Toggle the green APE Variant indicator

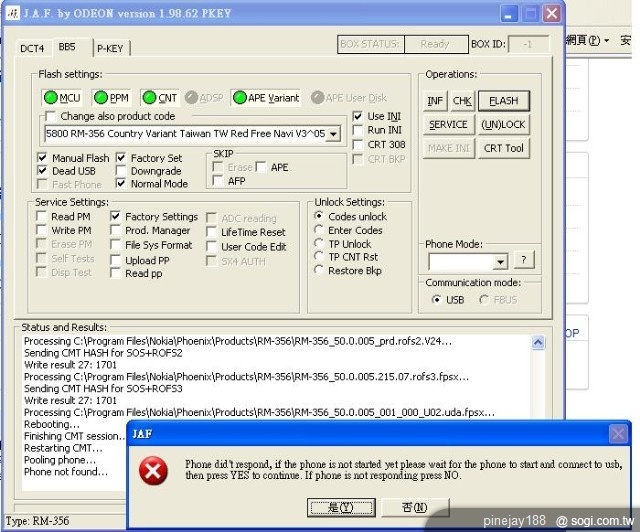coord(266,98)
